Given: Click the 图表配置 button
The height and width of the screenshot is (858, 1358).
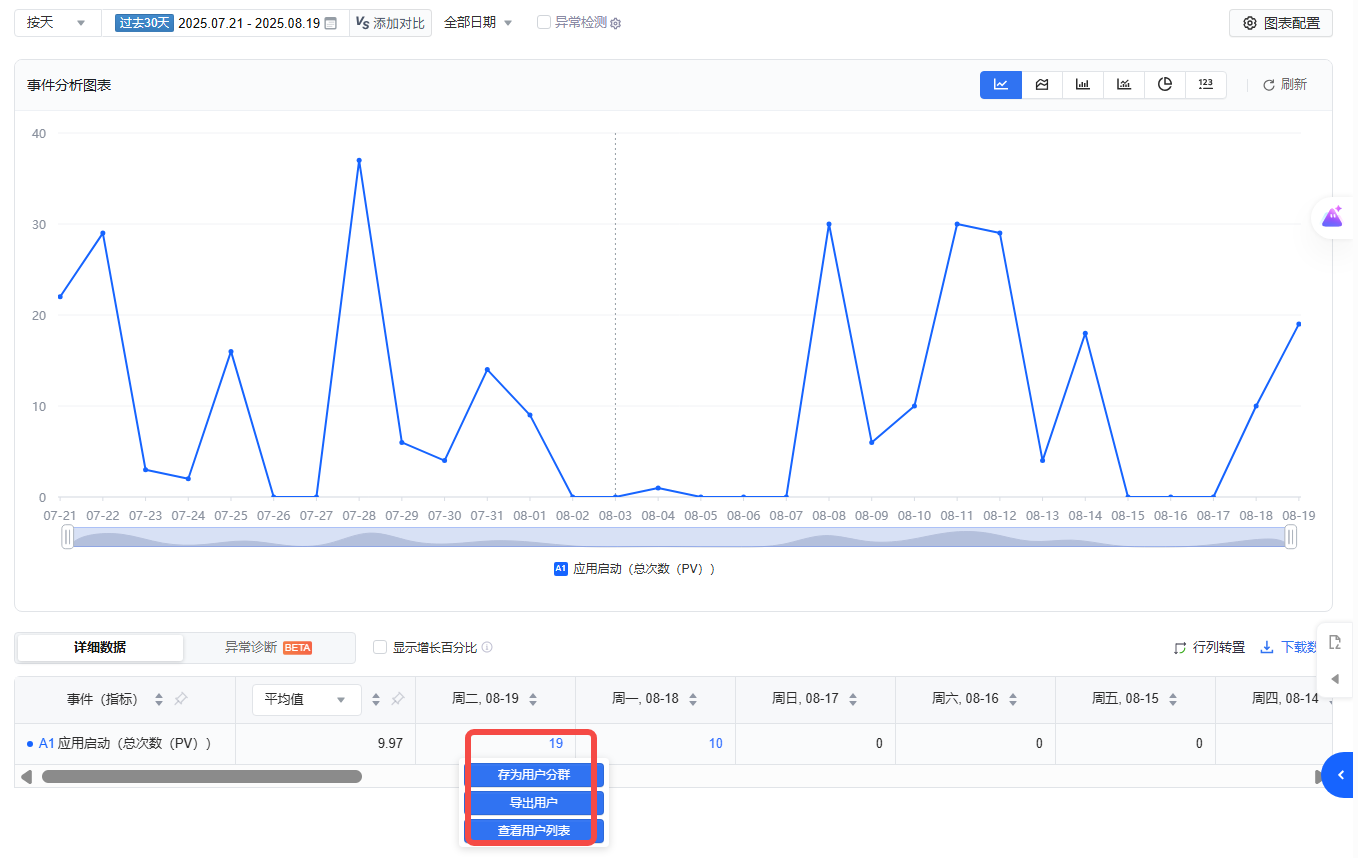Looking at the screenshot, I should coord(1281,23).
